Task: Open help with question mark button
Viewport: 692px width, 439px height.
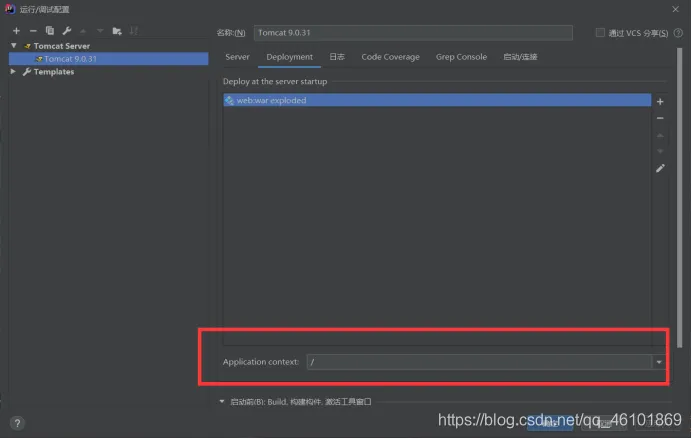Action: click(x=17, y=423)
